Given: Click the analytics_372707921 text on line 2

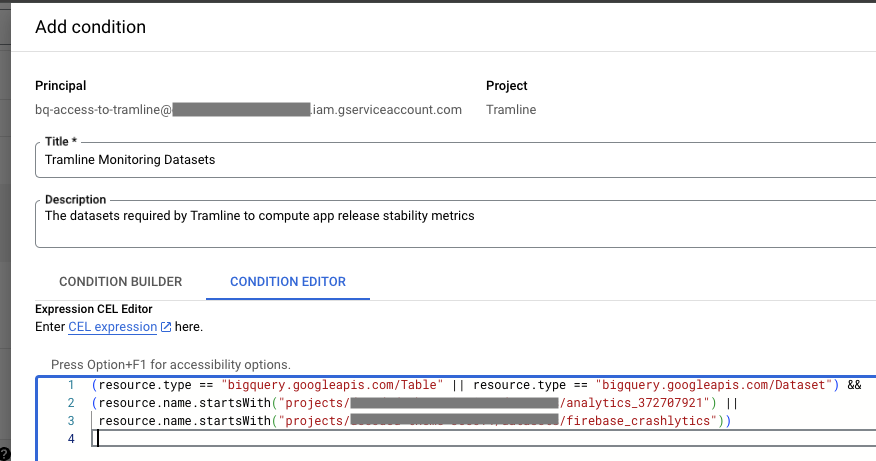Looking at the screenshot, I should coord(634,403).
